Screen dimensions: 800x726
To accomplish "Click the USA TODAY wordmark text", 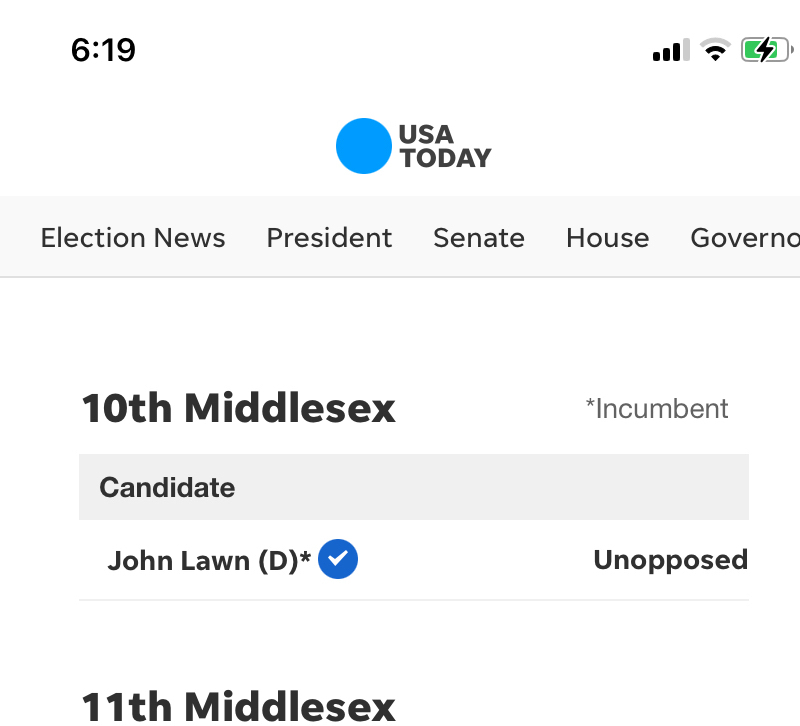I will click(445, 146).
